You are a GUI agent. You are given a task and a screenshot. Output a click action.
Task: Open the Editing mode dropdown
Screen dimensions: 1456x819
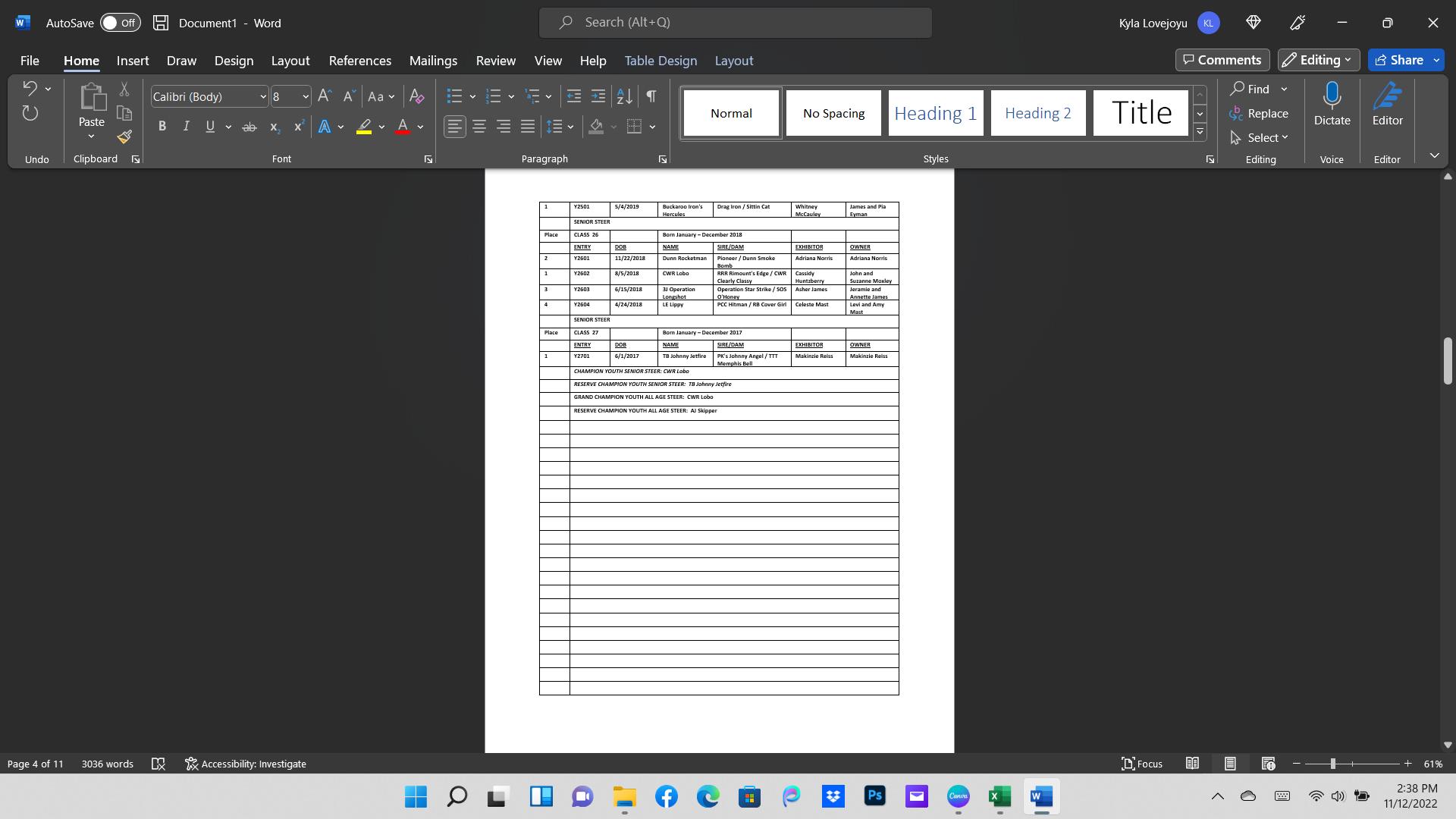(x=1318, y=60)
